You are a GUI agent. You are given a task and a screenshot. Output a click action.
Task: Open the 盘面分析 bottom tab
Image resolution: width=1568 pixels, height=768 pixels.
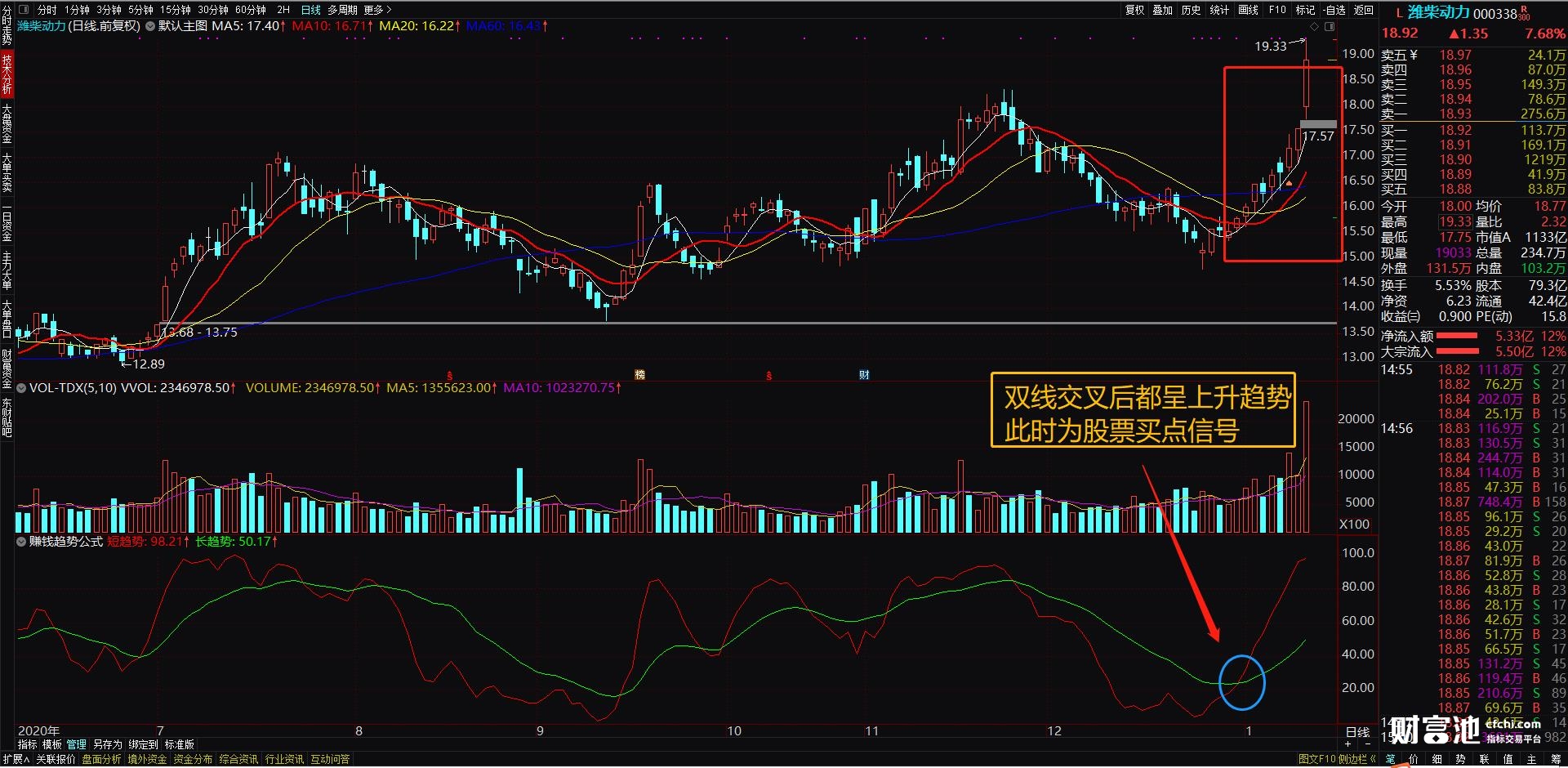(x=101, y=759)
